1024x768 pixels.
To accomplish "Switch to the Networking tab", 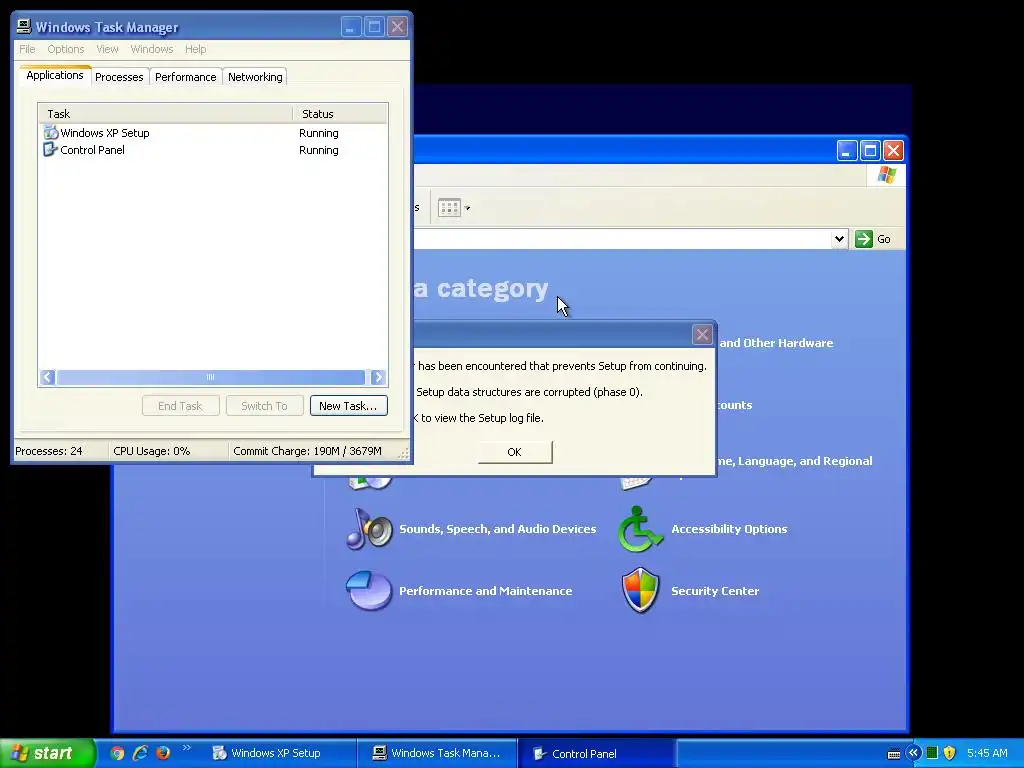I will pyautogui.click(x=255, y=77).
